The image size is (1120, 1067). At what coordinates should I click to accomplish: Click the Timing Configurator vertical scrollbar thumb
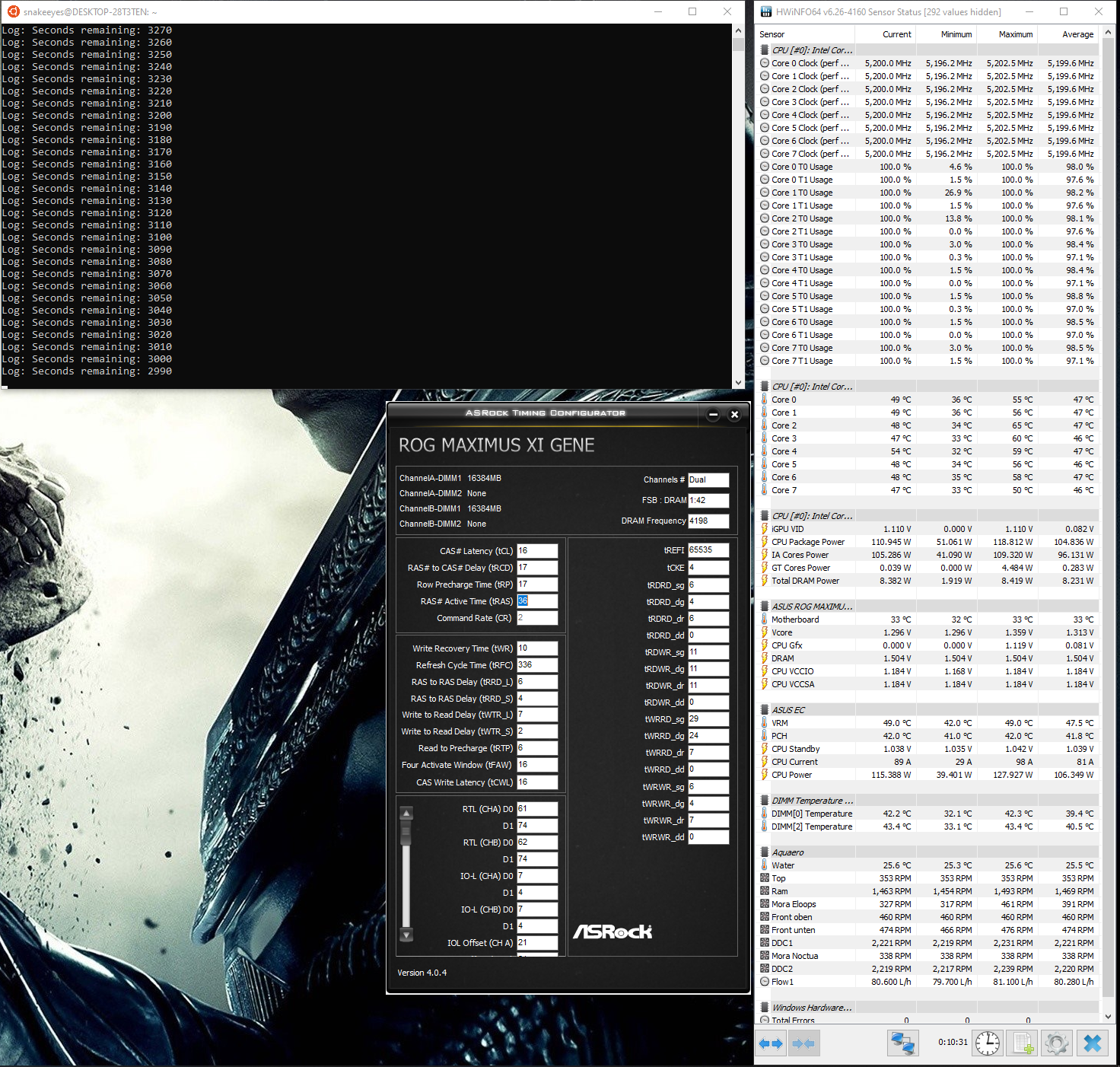406,833
